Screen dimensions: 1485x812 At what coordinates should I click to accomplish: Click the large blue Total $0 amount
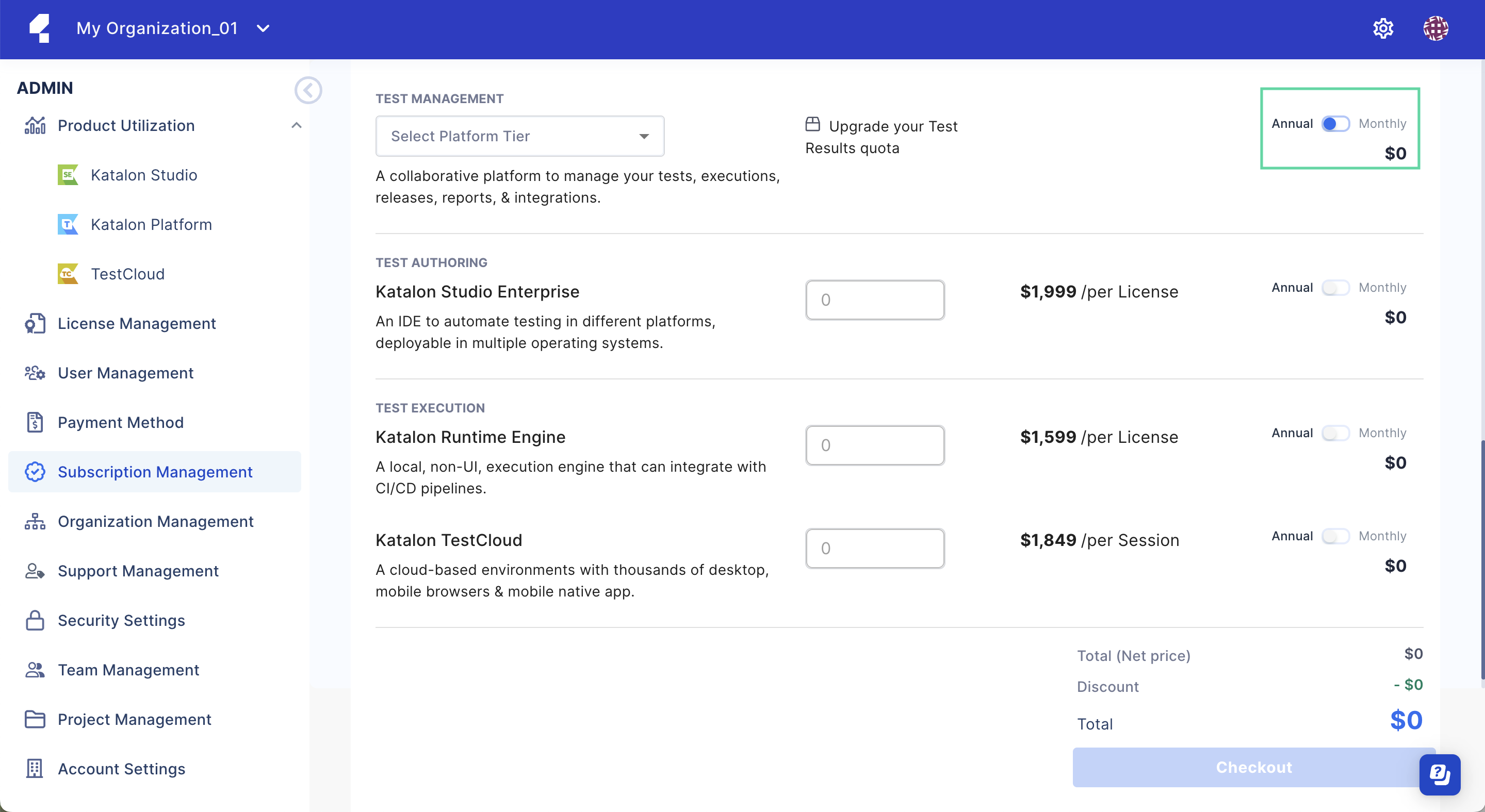tap(1406, 720)
